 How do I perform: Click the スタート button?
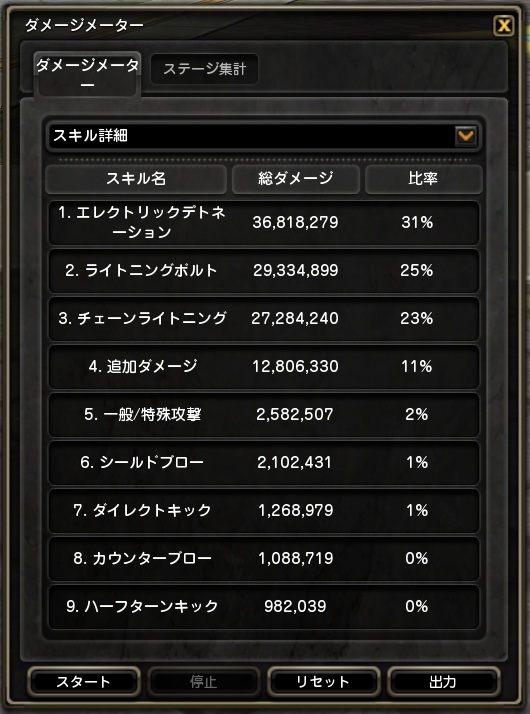(x=83, y=682)
